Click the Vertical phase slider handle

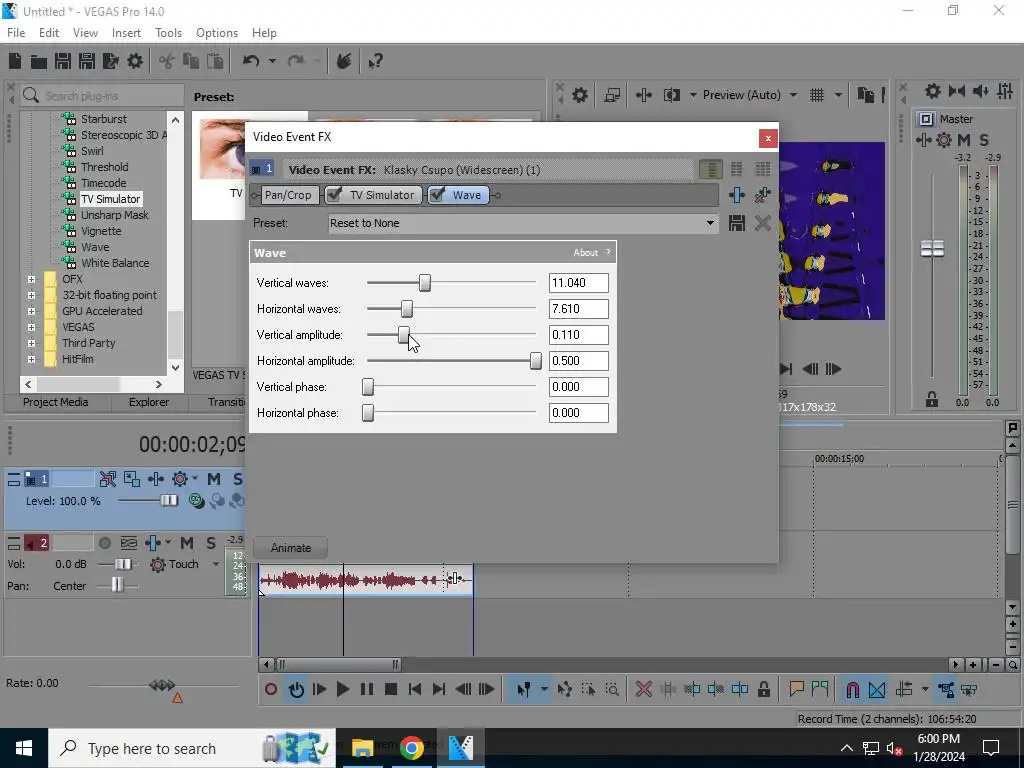point(368,387)
